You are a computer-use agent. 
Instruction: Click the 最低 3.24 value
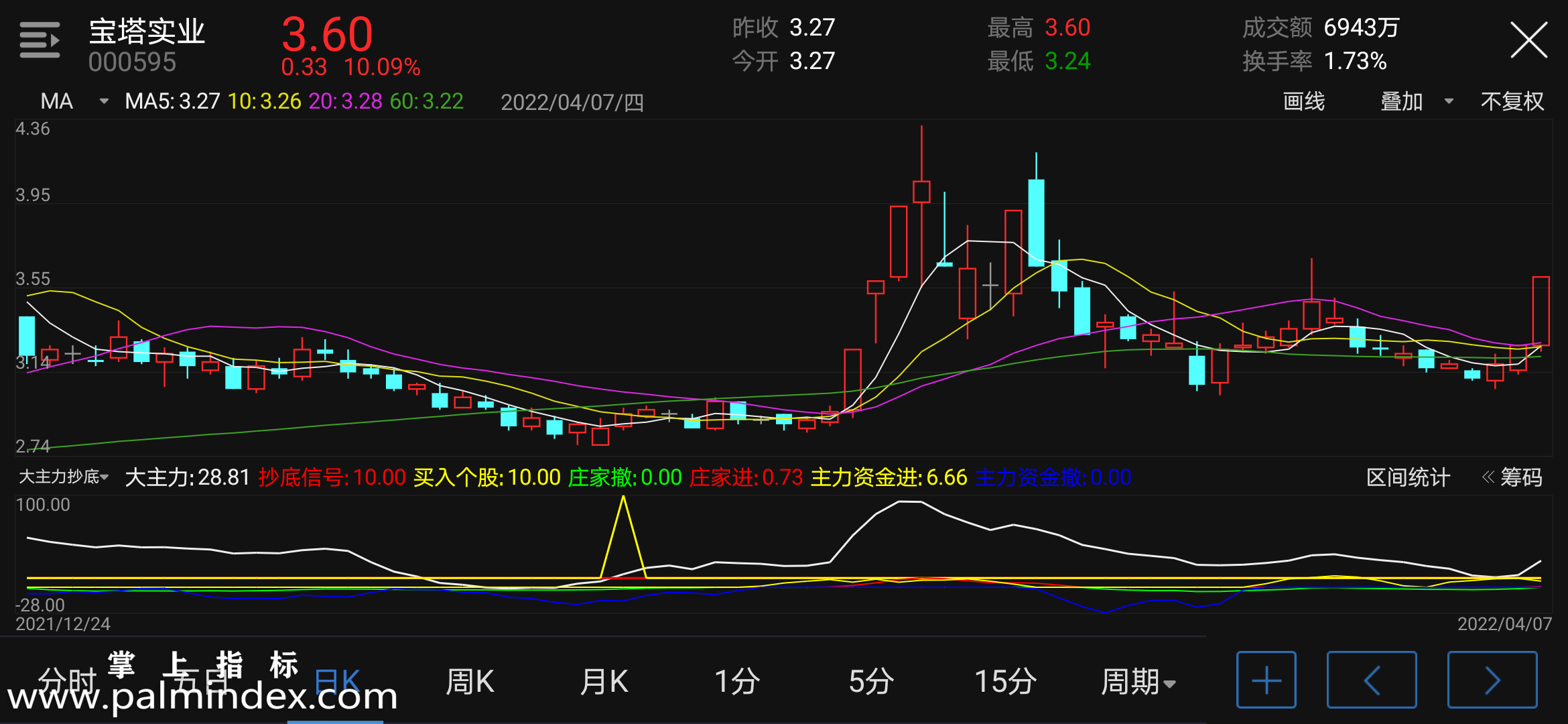1039,61
